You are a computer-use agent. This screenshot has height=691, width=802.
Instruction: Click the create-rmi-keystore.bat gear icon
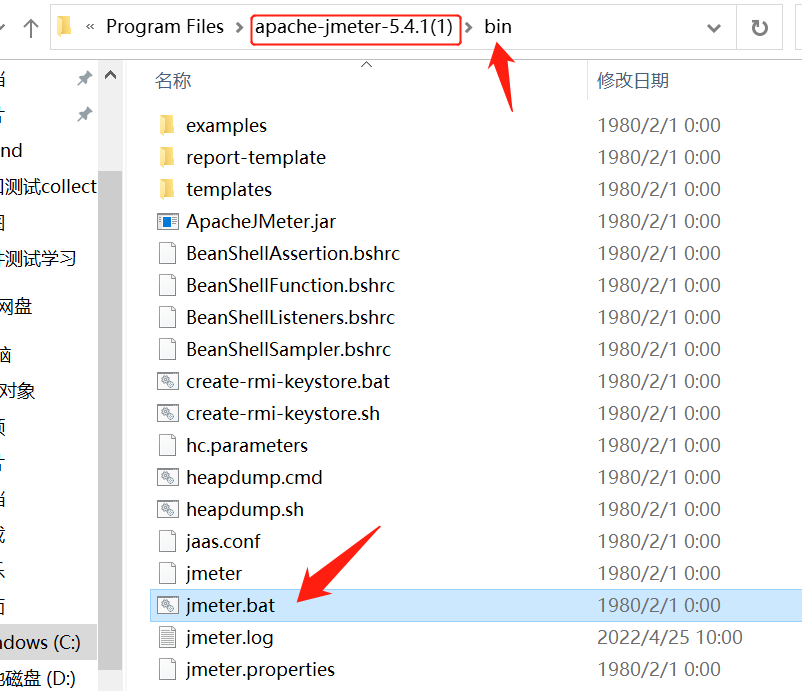click(x=168, y=382)
